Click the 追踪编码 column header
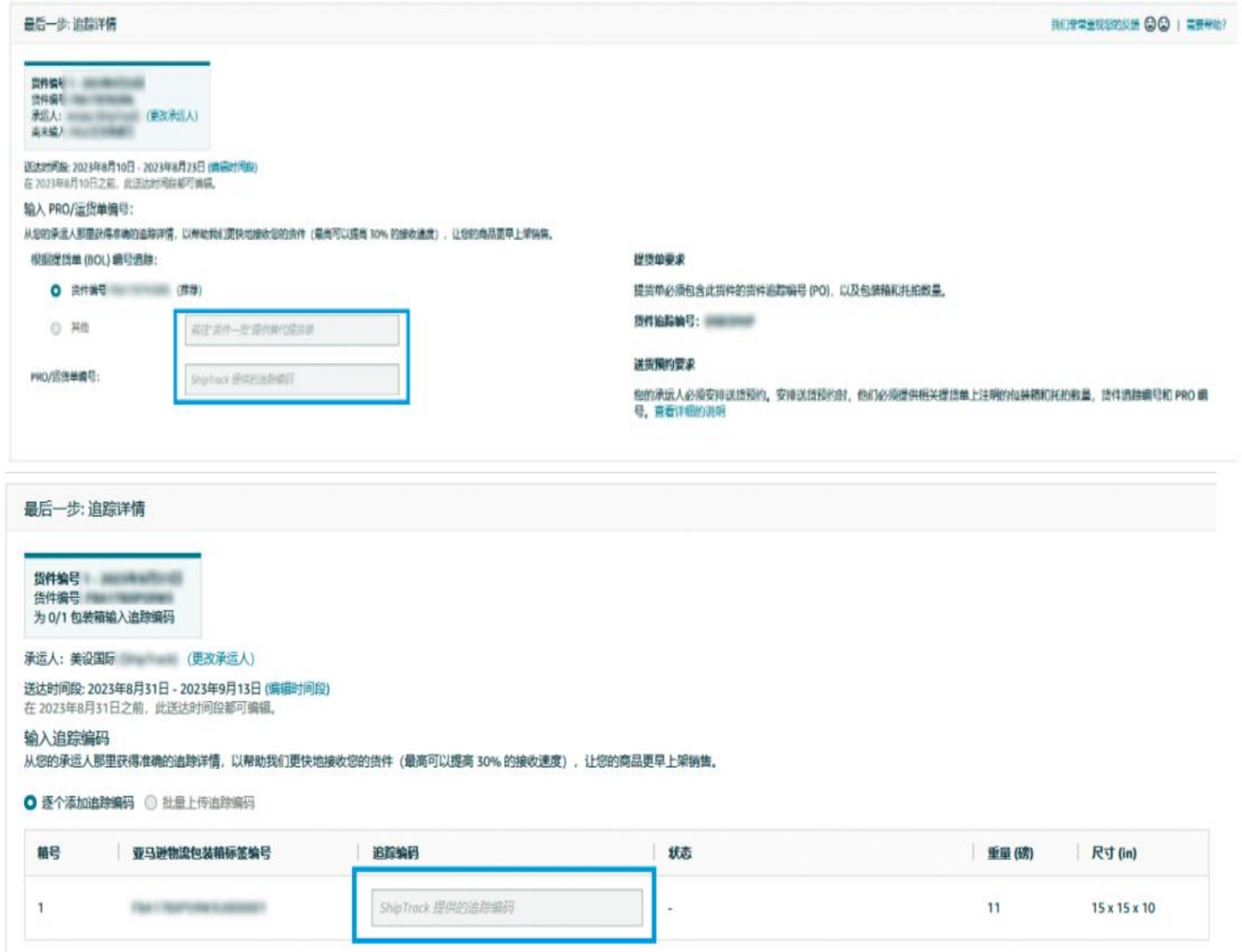Screen dimensions: 1242x952 395,853
